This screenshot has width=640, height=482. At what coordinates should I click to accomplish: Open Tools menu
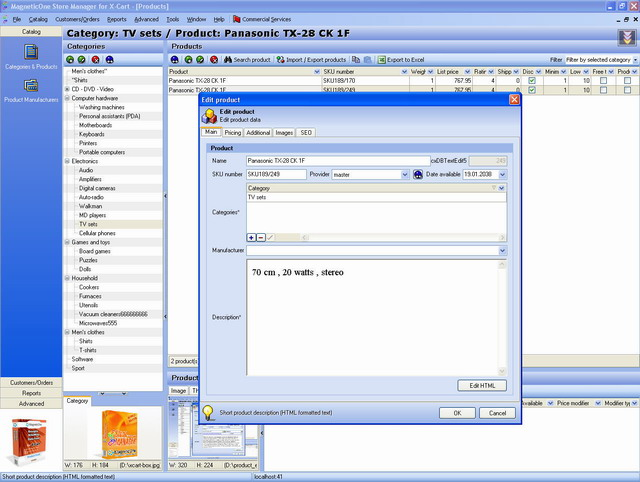pyautogui.click(x=173, y=19)
